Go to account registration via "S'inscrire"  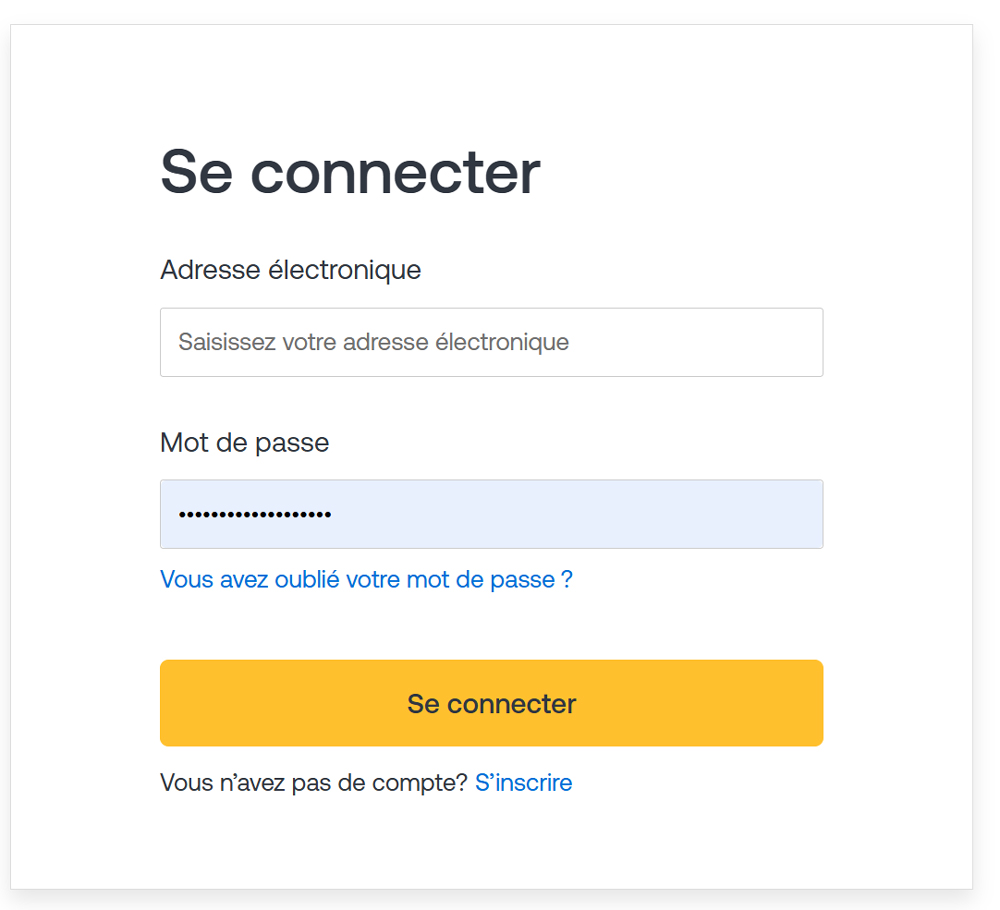point(523,782)
